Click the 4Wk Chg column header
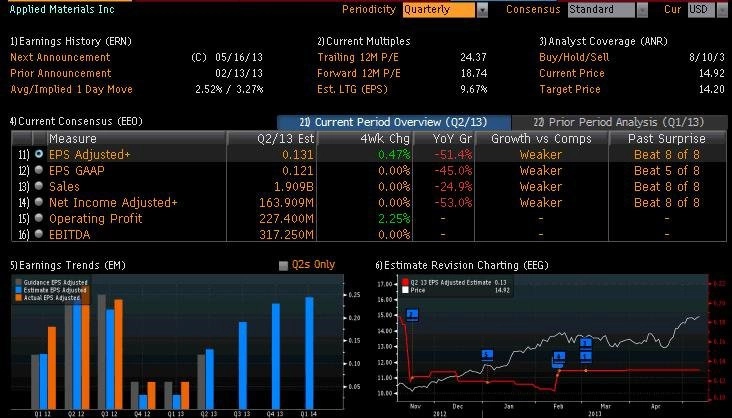 [x=365, y=139]
